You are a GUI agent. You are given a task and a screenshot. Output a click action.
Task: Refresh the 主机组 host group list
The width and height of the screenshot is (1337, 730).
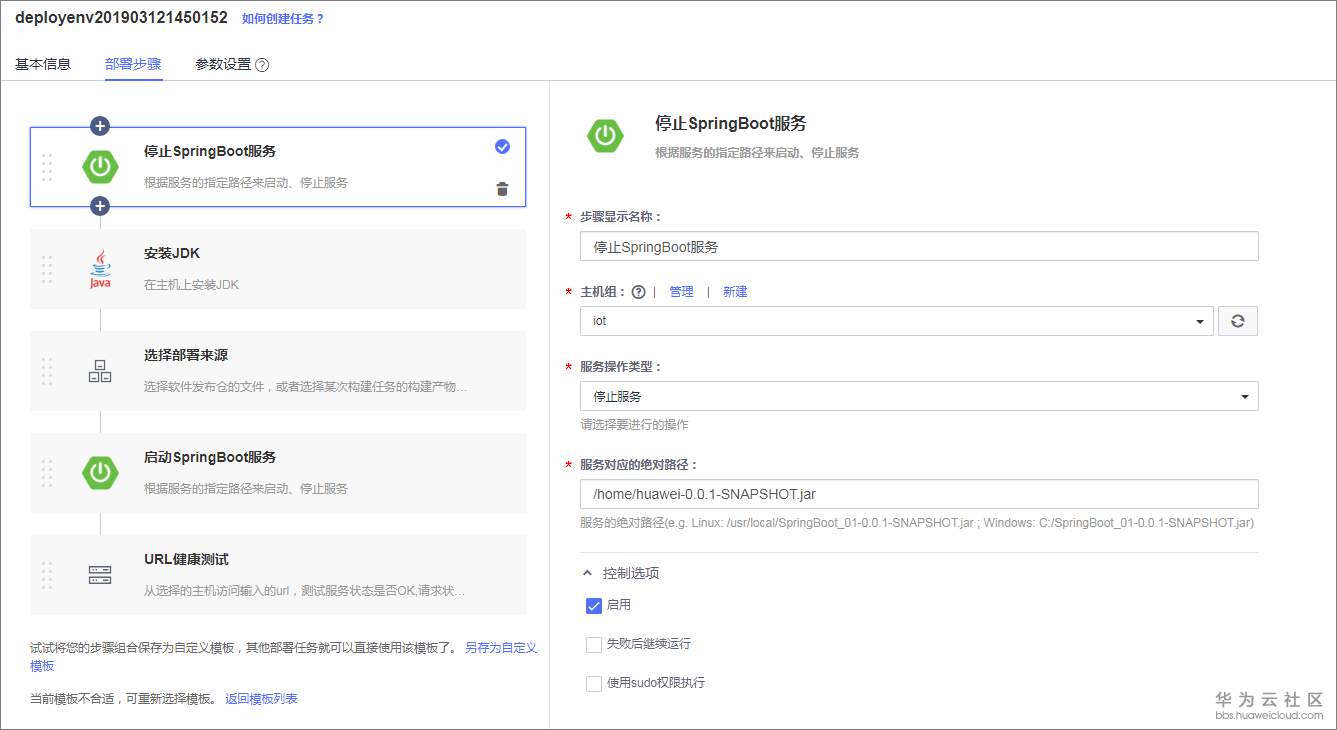click(x=1238, y=321)
